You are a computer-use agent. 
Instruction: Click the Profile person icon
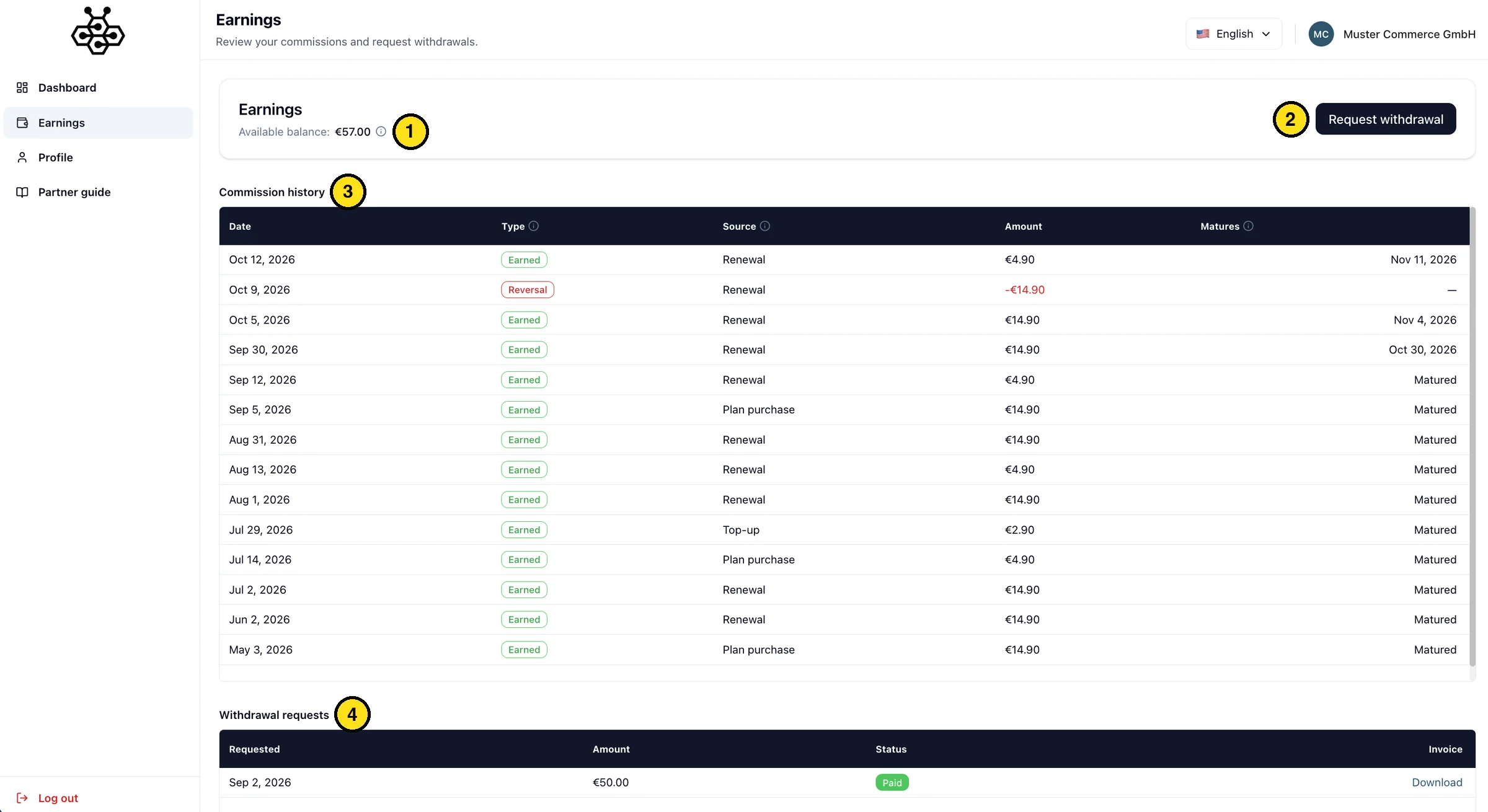[x=22, y=157]
